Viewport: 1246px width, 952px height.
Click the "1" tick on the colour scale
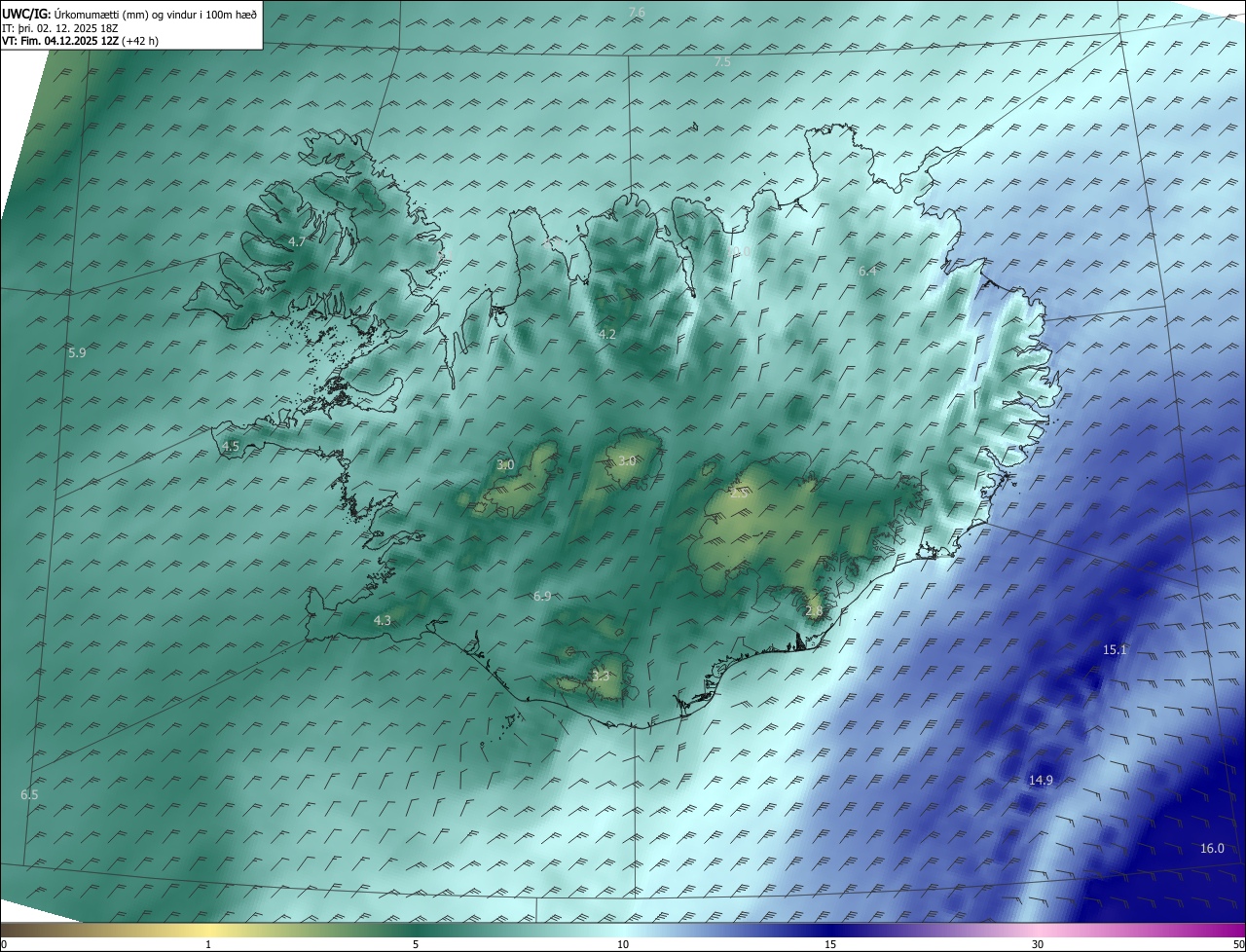click(x=208, y=944)
